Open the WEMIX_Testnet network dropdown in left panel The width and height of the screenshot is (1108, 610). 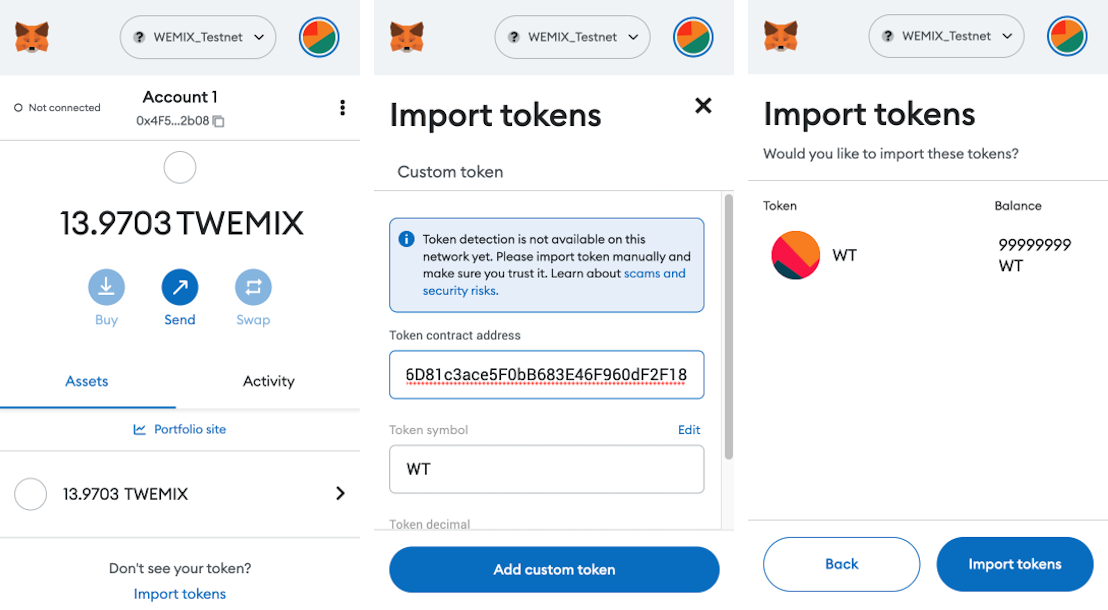(198, 37)
